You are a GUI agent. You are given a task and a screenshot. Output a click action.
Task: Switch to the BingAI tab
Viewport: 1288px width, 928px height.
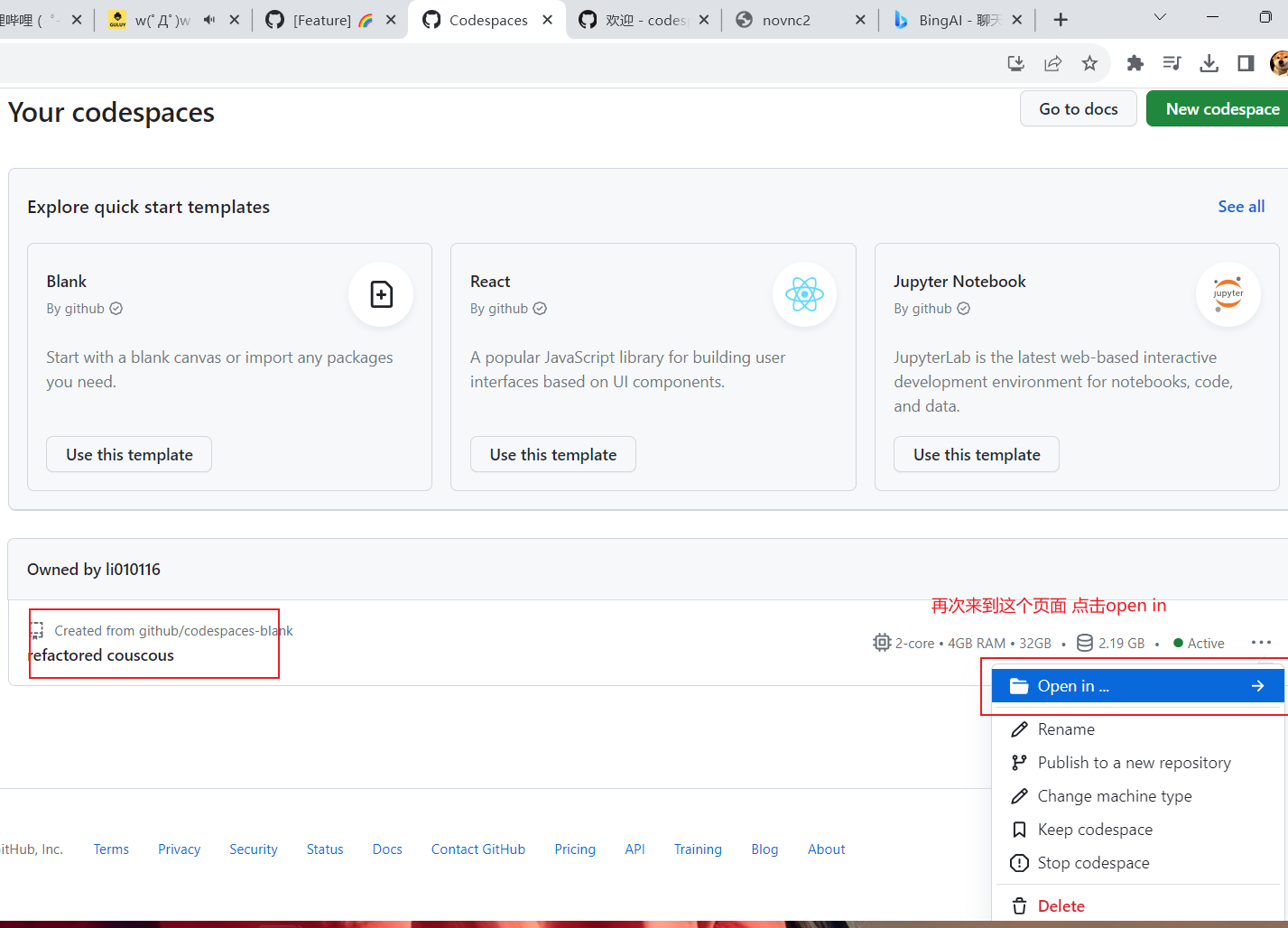point(958,20)
